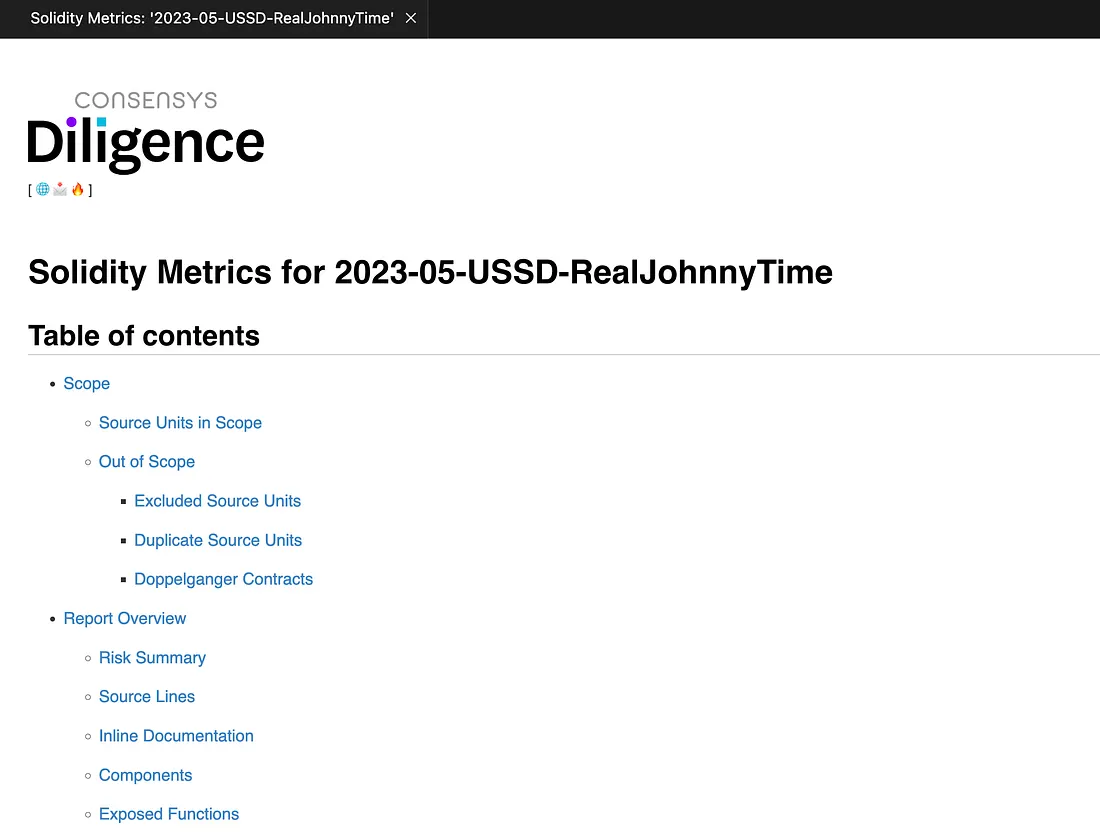Close the Solidity Metrics tab
1100x840 pixels.
click(x=411, y=19)
